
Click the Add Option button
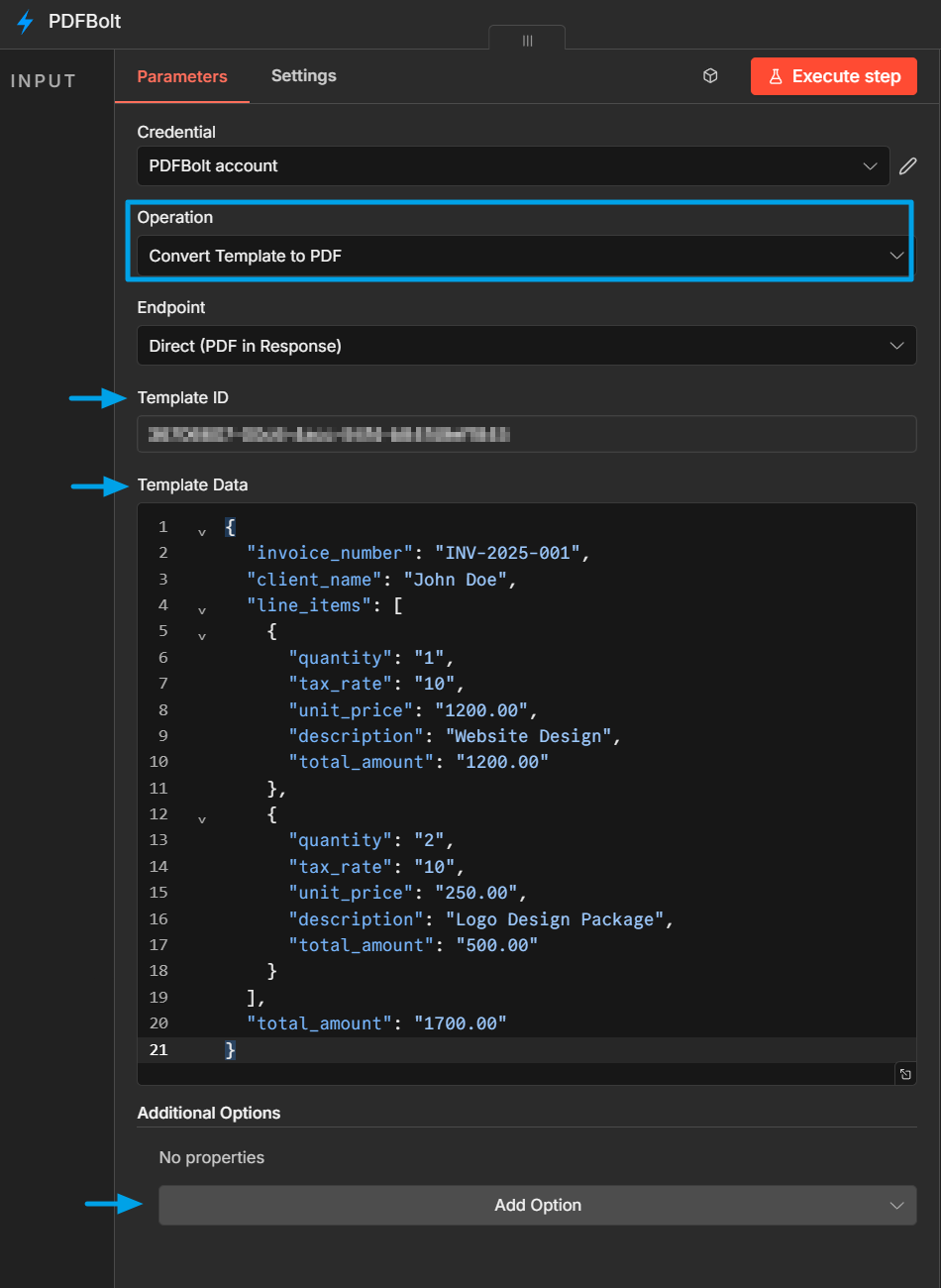[x=538, y=1206]
